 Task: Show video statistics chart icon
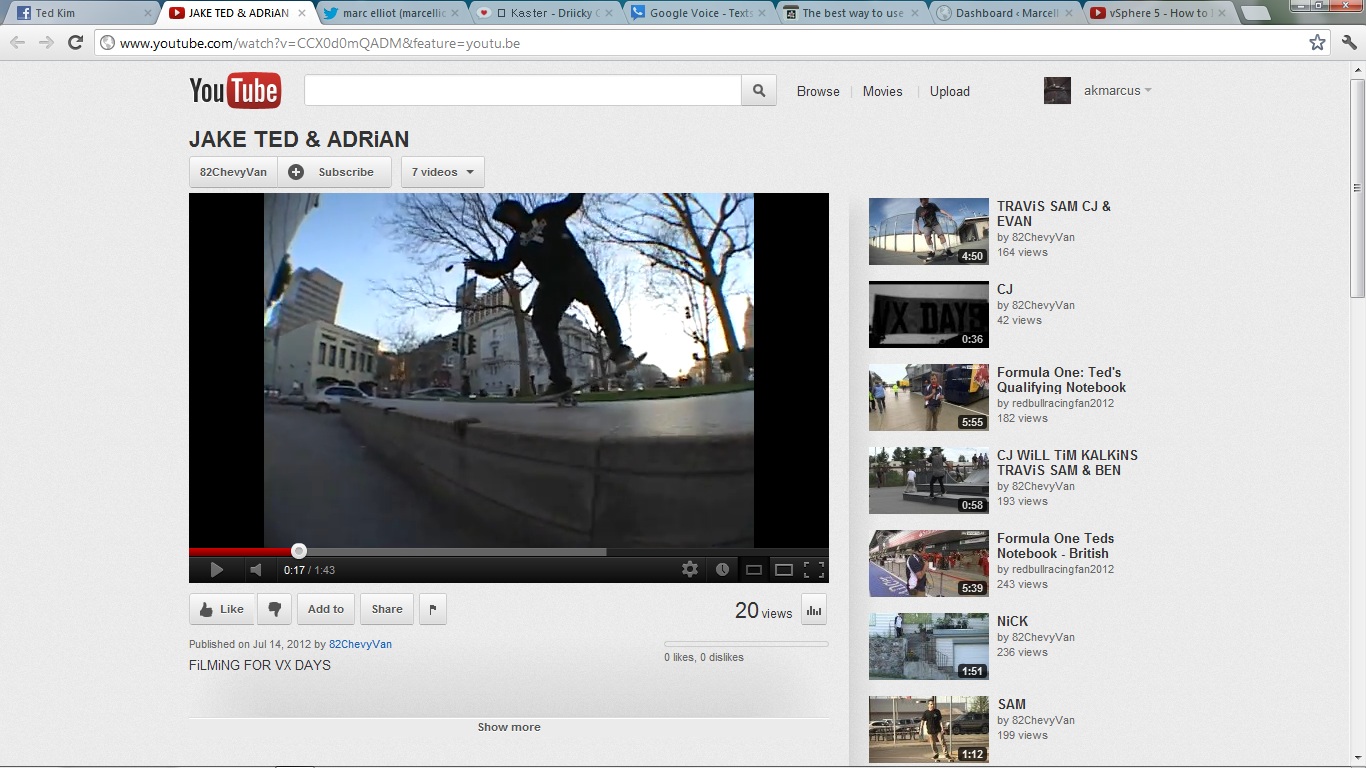click(814, 609)
